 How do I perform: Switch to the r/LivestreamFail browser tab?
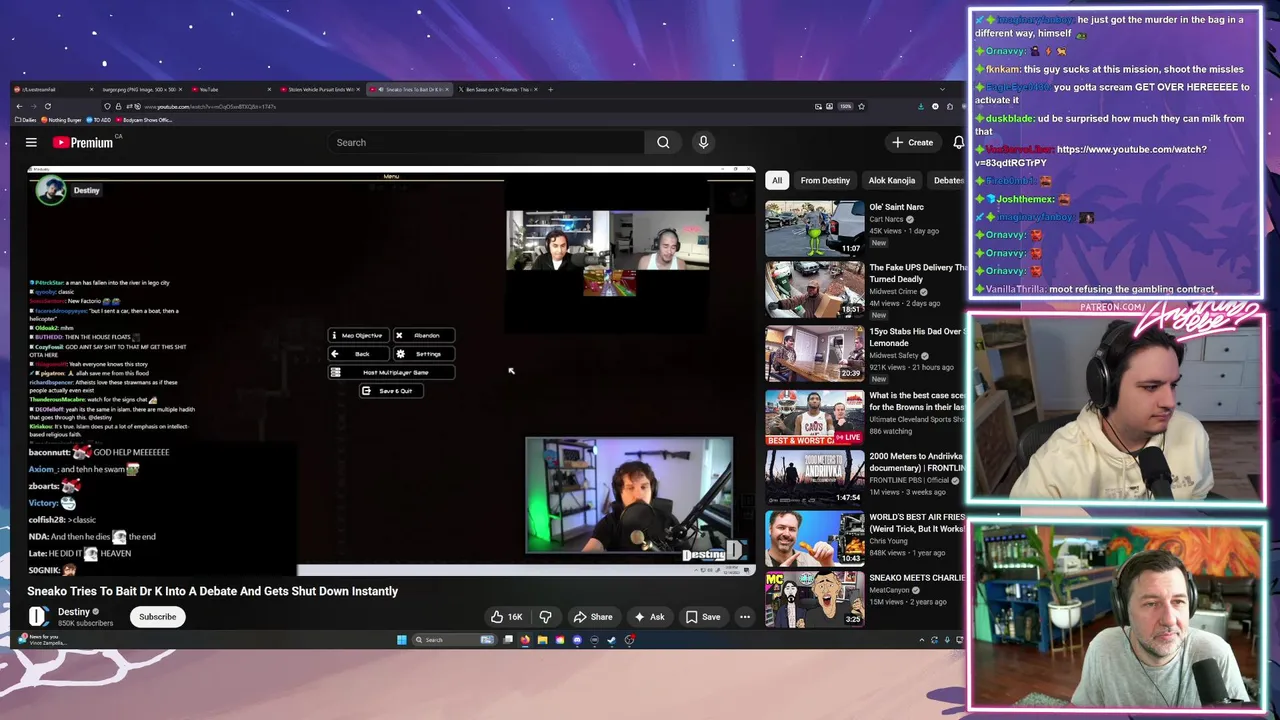click(x=54, y=89)
